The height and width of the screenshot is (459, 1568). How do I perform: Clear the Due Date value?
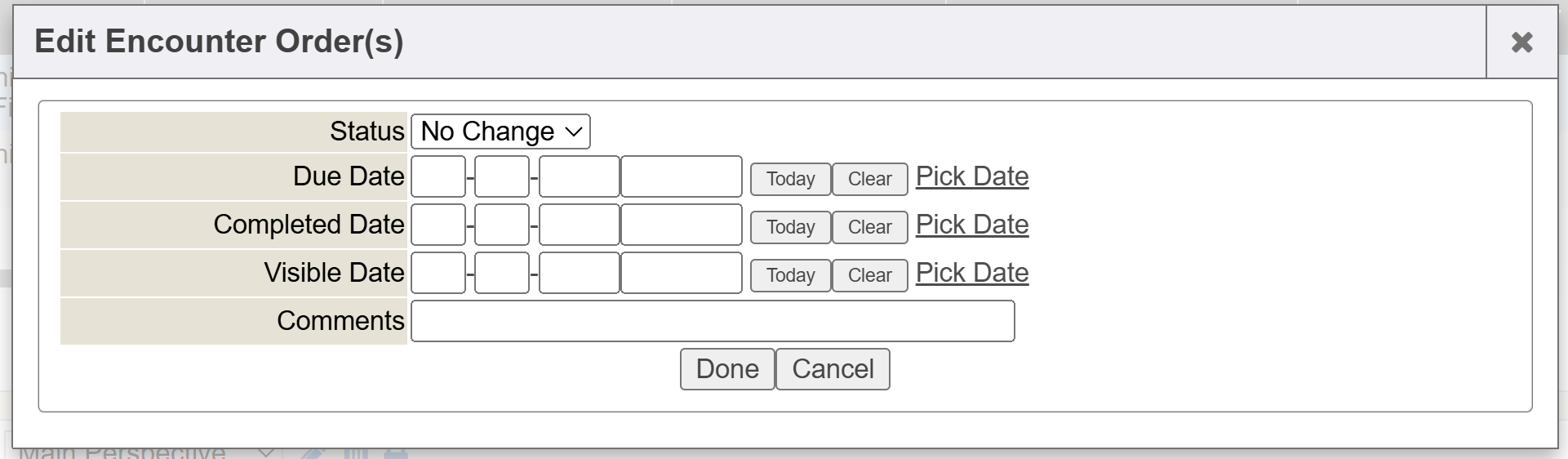[x=869, y=179]
